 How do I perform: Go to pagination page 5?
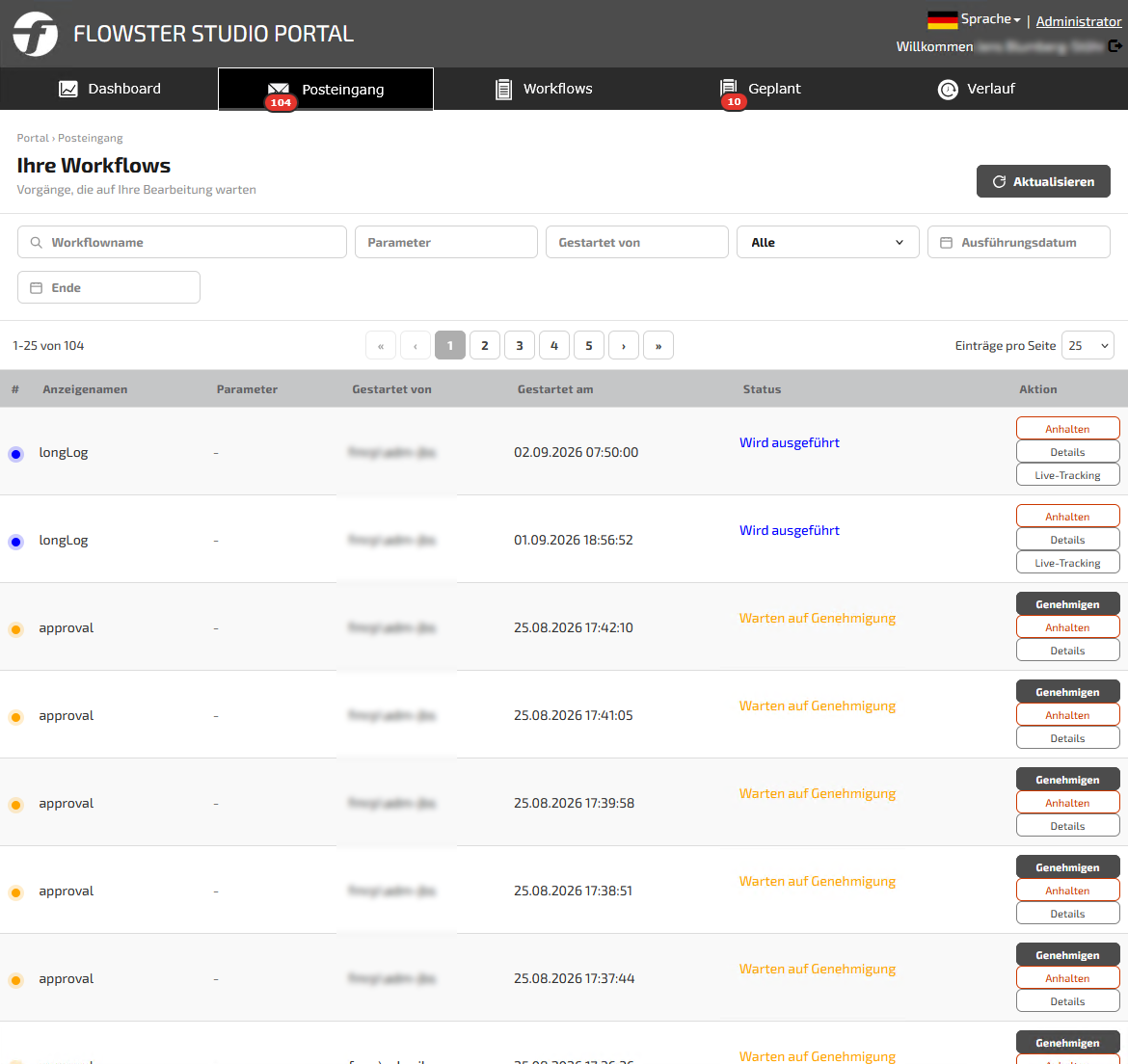pyautogui.click(x=588, y=345)
